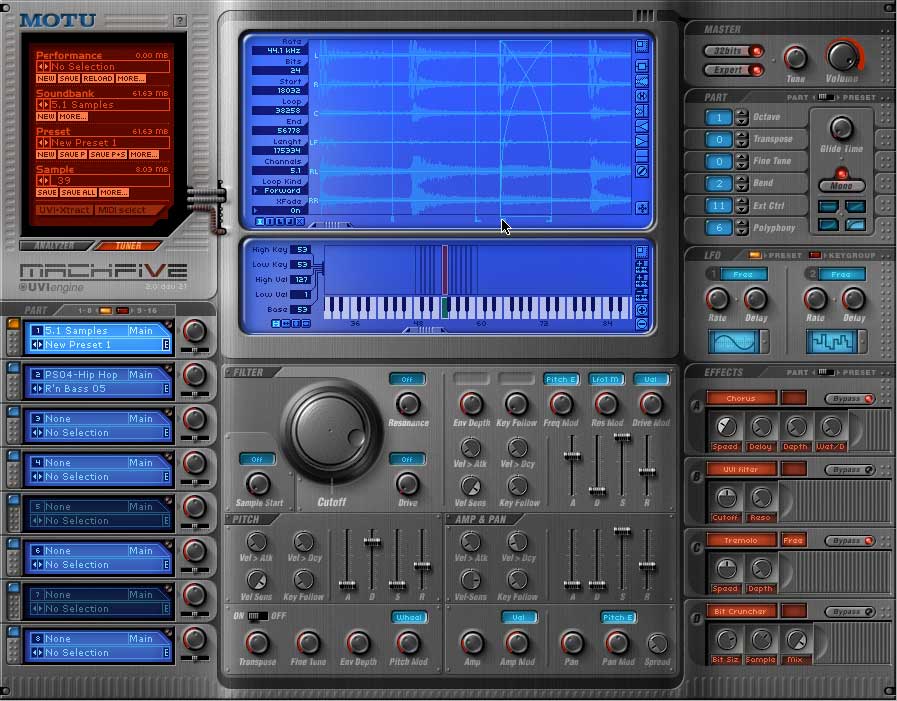Viewport: 897px width, 701px height.
Task: Increase Octave value with up stepper arrow
Action: click(742, 113)
